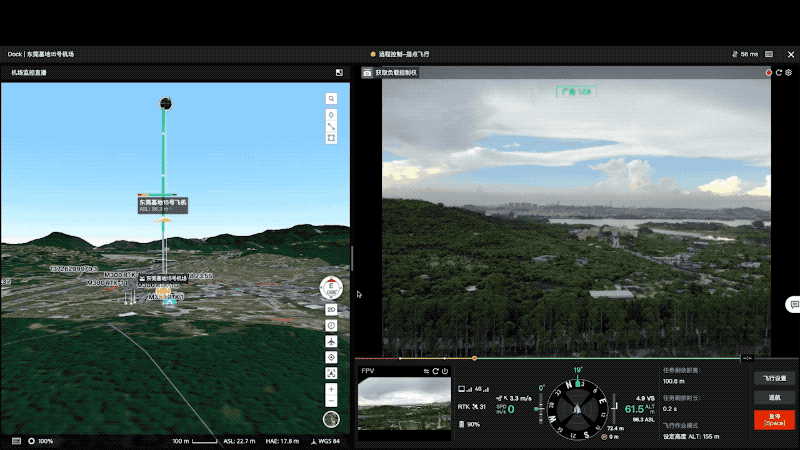Click the heading compass dial in HUD

pyautogui.click(x=578, y=409)
